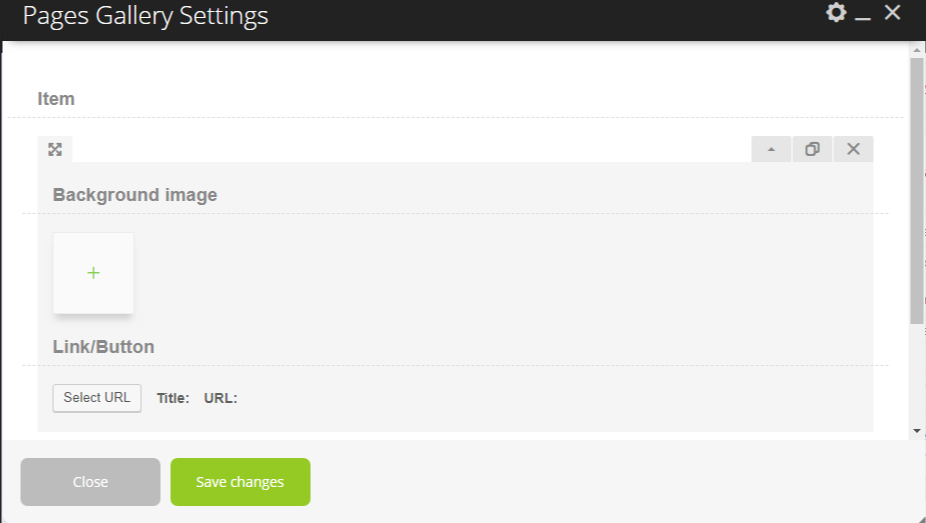Screen dimensions: 926x523
Task: Click Save changes
Action: point(240,482)
